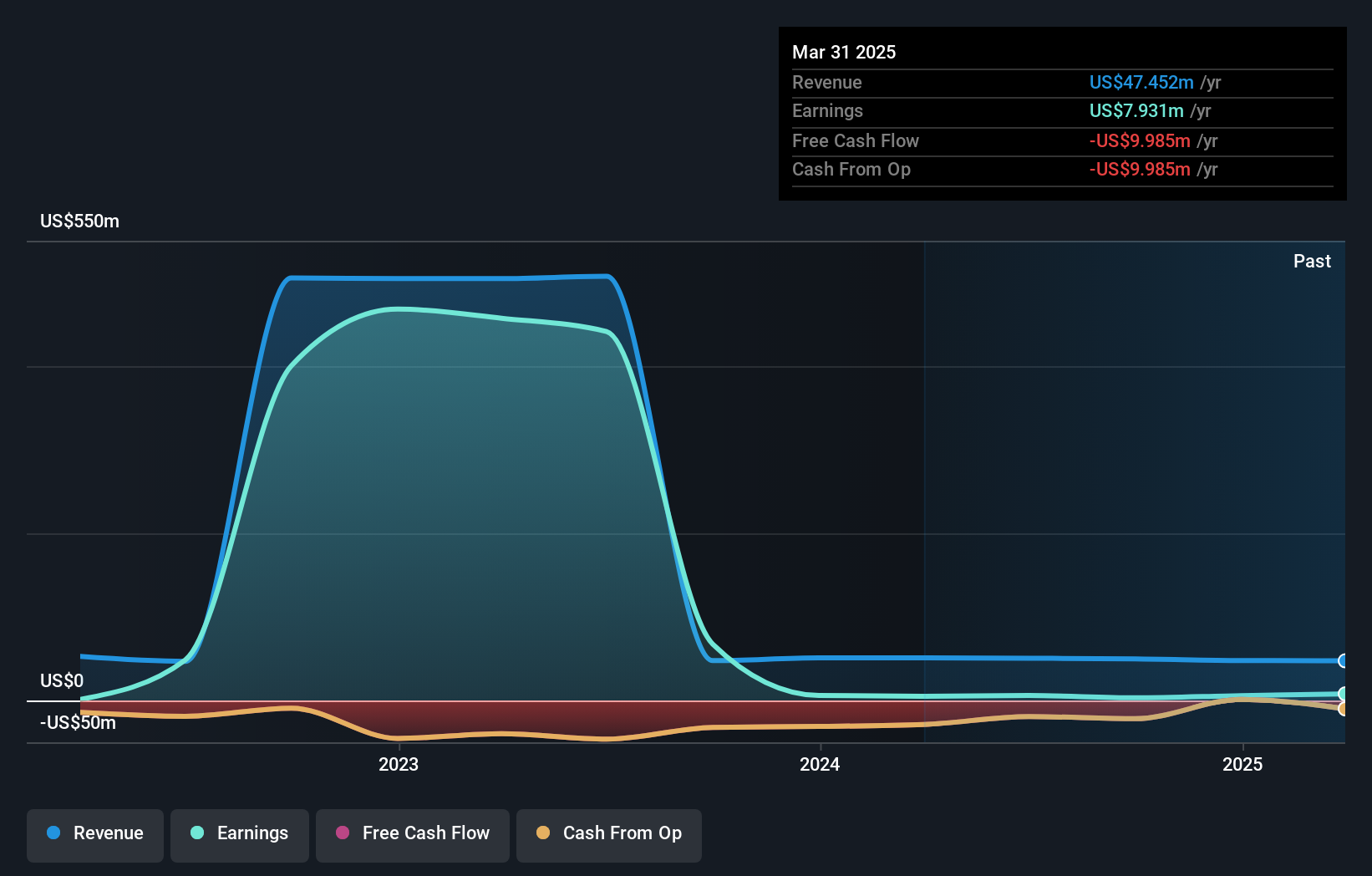Click the Free Cash Flow label in tooltip
Viewport: 1372px width, 876px height.
pyautogui.click(x=855, y=140)
